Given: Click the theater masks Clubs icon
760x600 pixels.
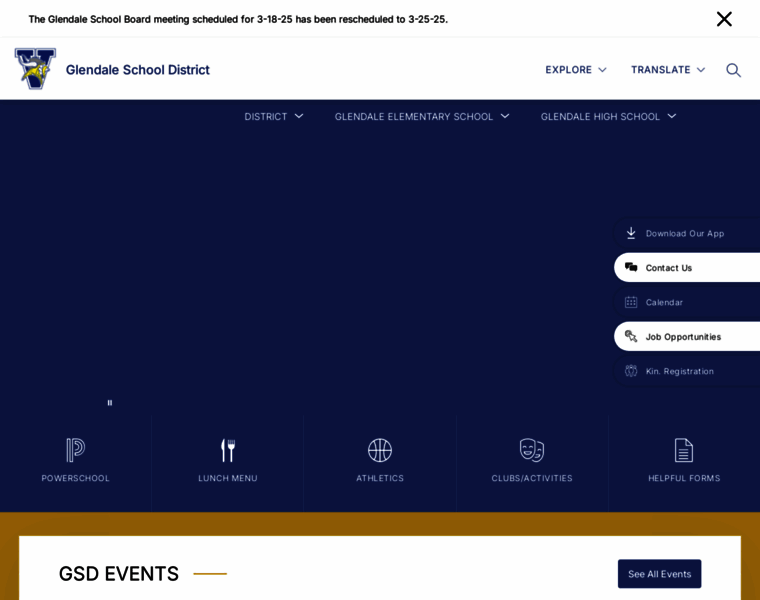Looking at the screenshot, I should pos(532,450).
